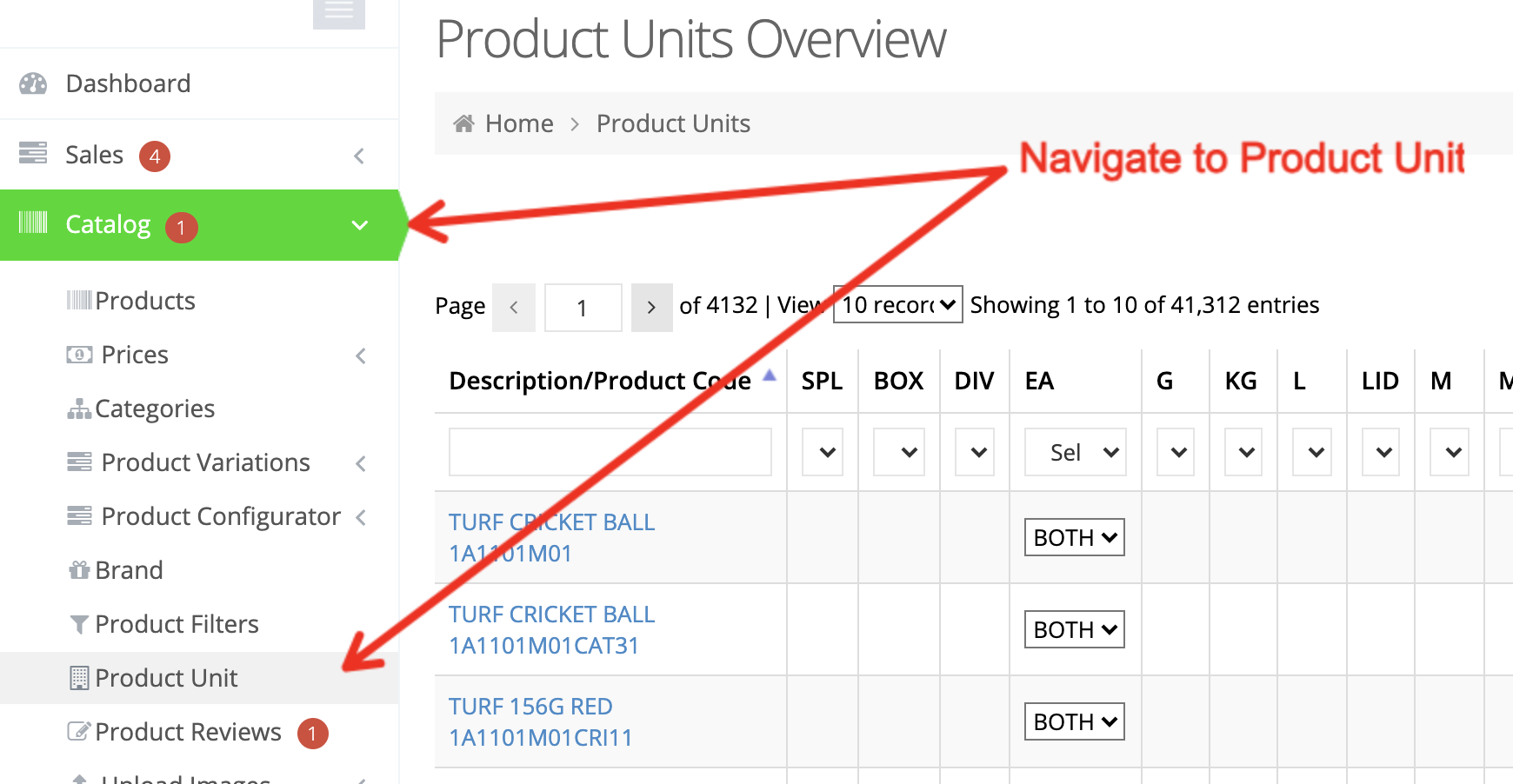Open the records per page dropdown
Image resolution: width=1513 pixels, height=784 pixels.
pos(897,305)
